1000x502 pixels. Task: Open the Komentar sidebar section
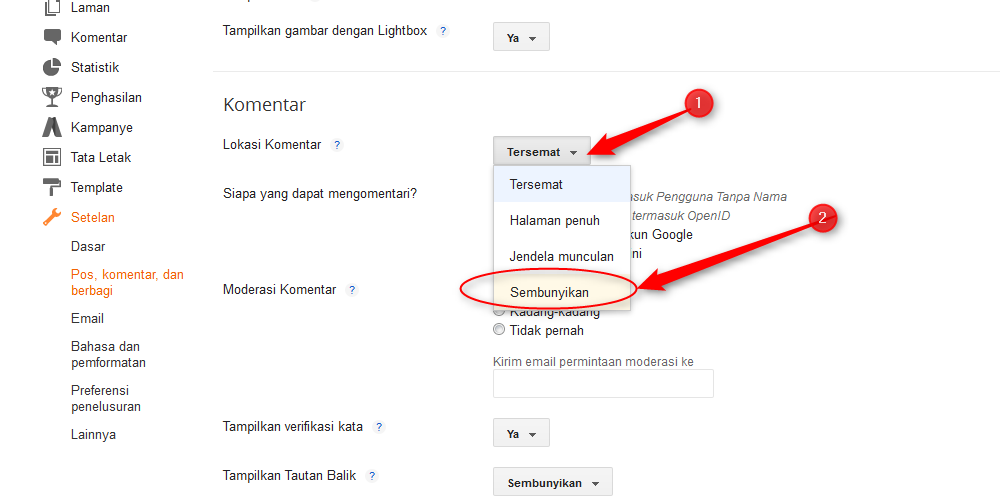pyautogui.click(x=99, y=37)
